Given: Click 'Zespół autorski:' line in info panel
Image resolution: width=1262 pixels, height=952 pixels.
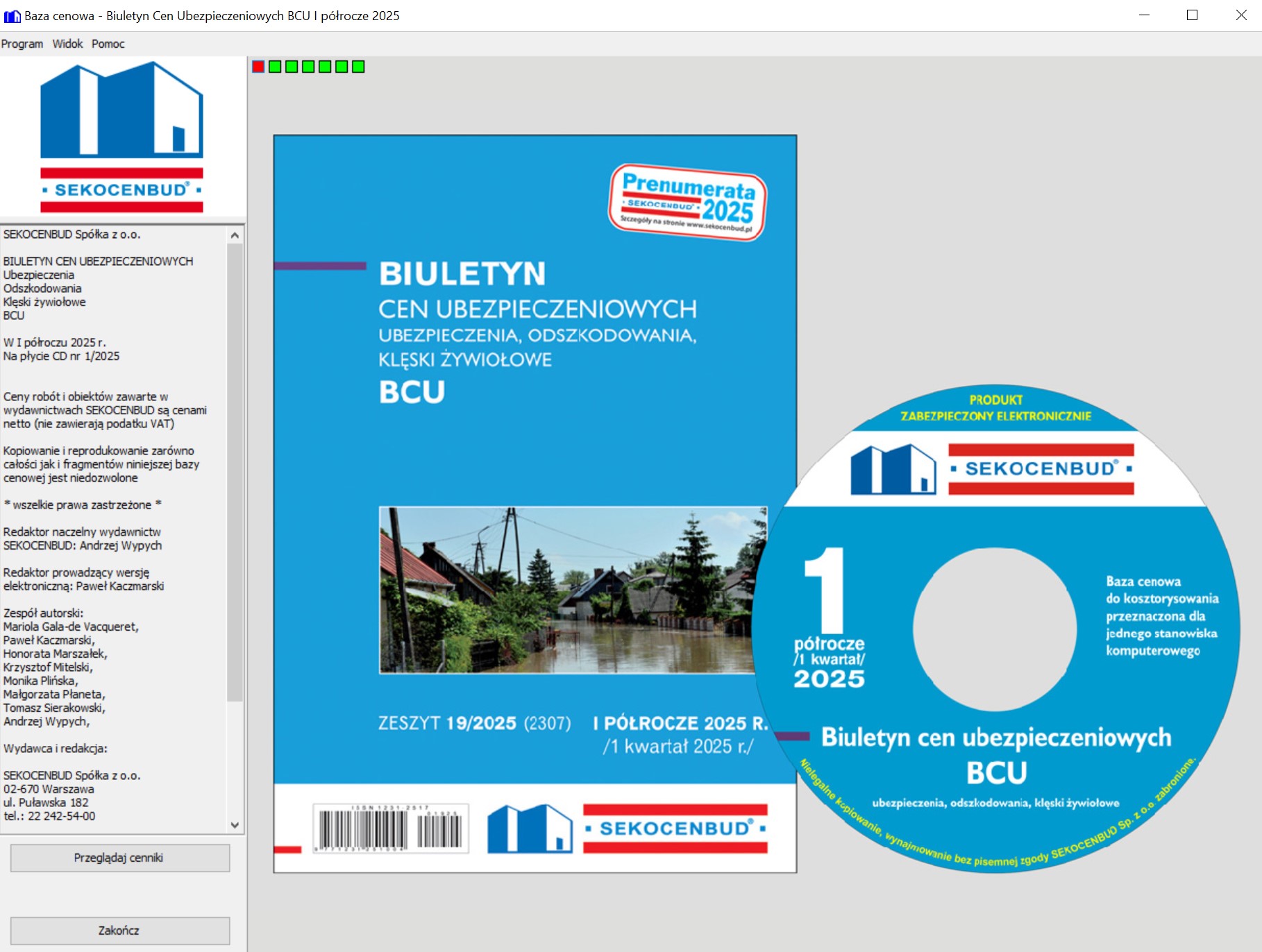Looking at the screenshot, I should 43,613.
